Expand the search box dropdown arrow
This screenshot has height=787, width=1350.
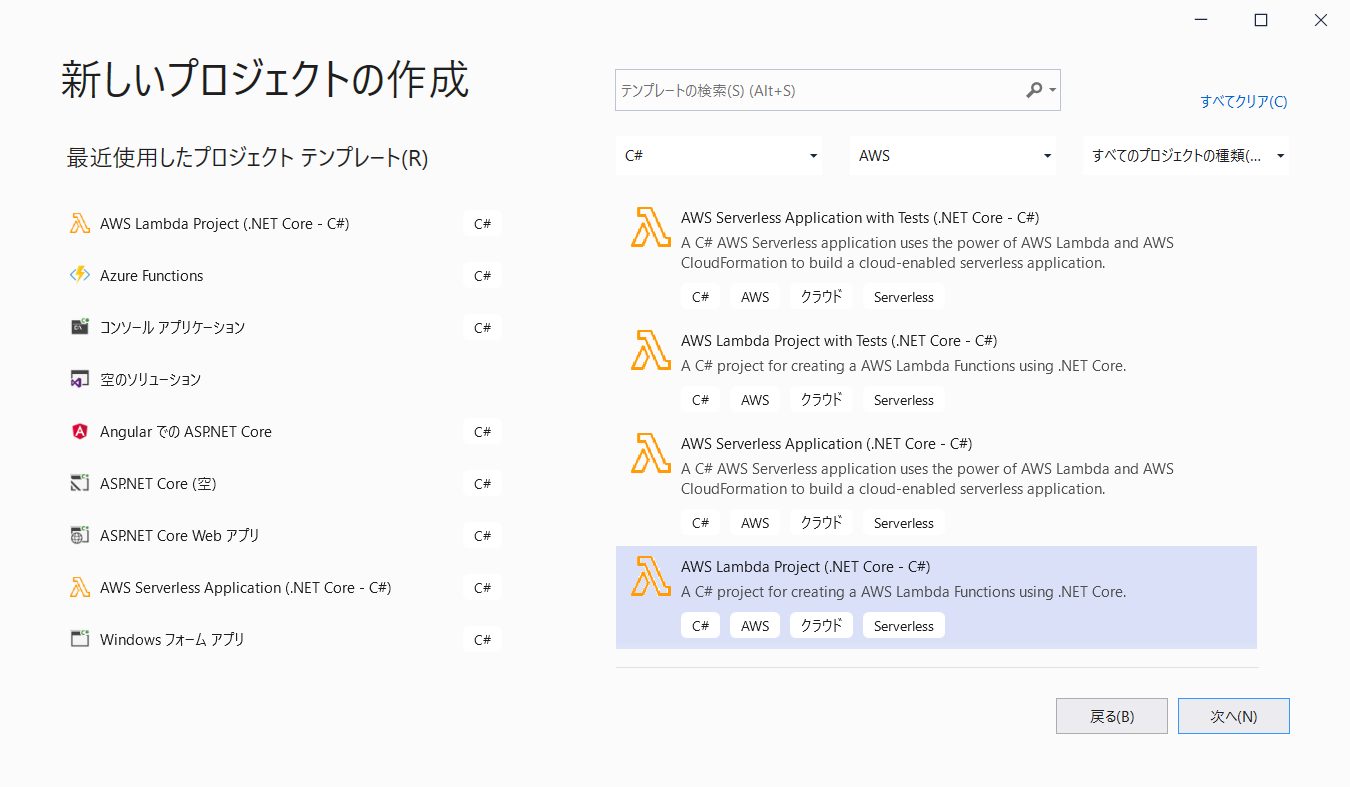click(x=1052, y=91)
